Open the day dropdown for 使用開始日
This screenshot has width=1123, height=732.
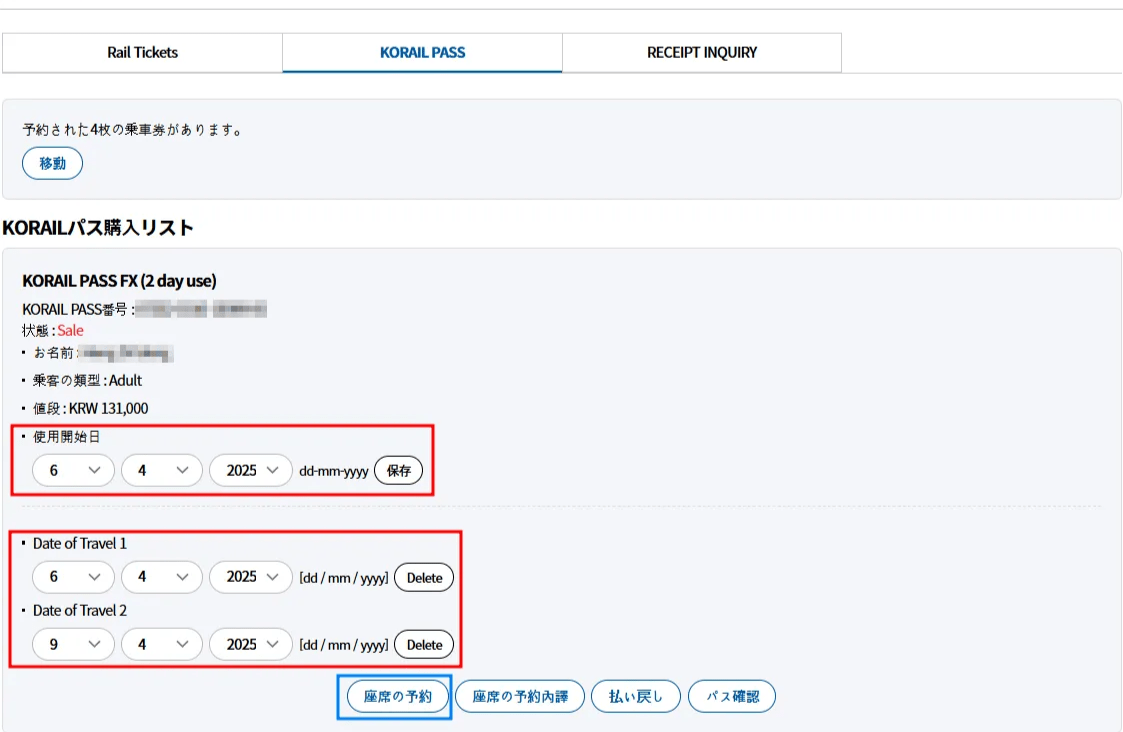click(73, 470)
